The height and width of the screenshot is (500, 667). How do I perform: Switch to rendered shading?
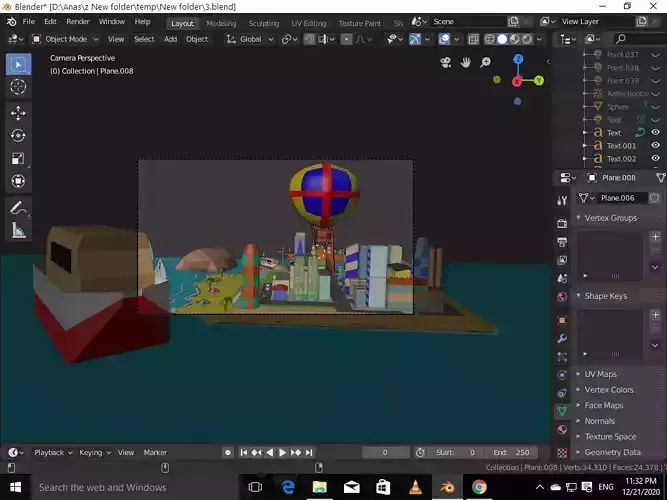click(527, 39)
